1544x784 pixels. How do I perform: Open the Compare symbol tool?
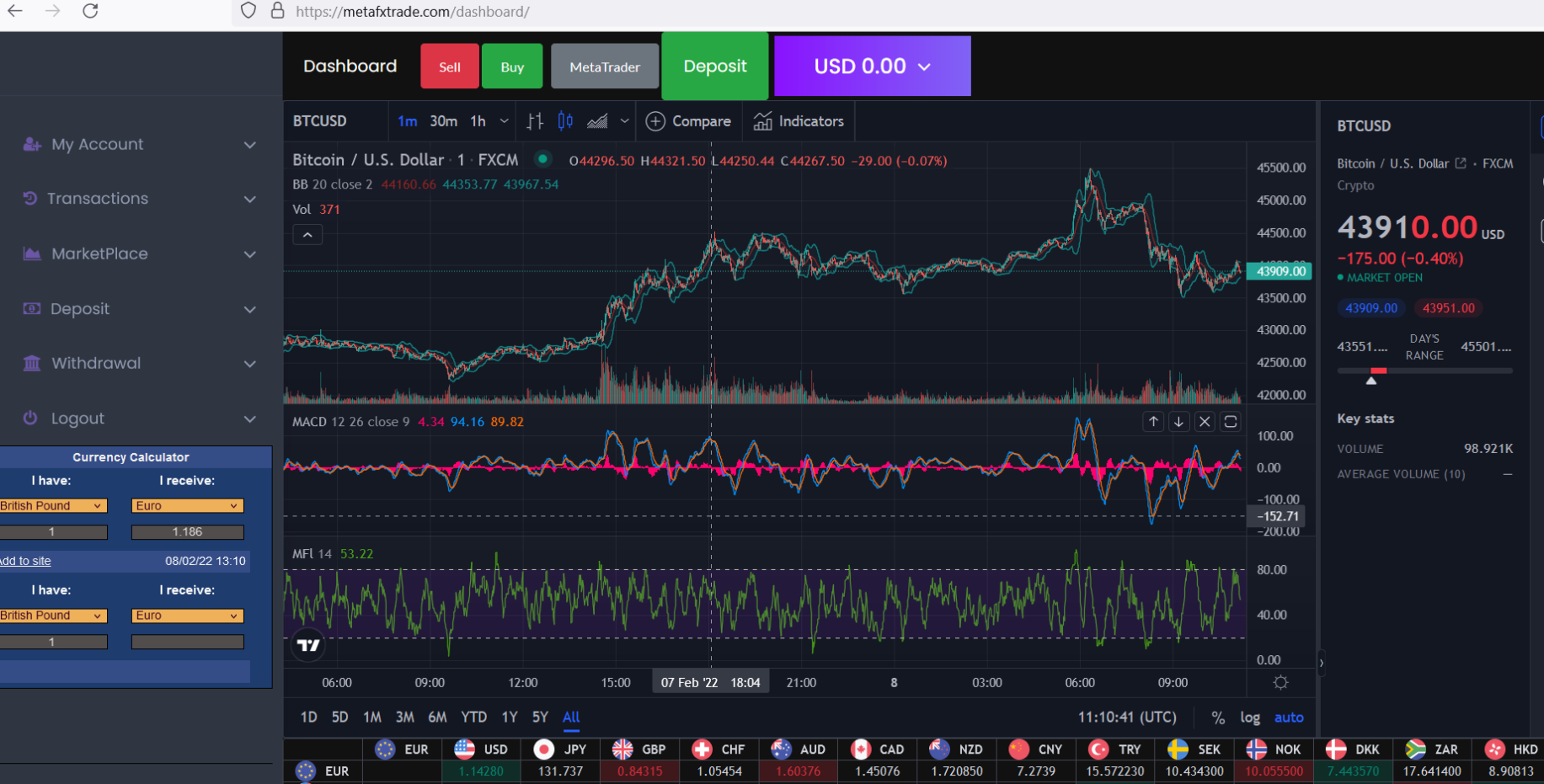coord(688,120)
